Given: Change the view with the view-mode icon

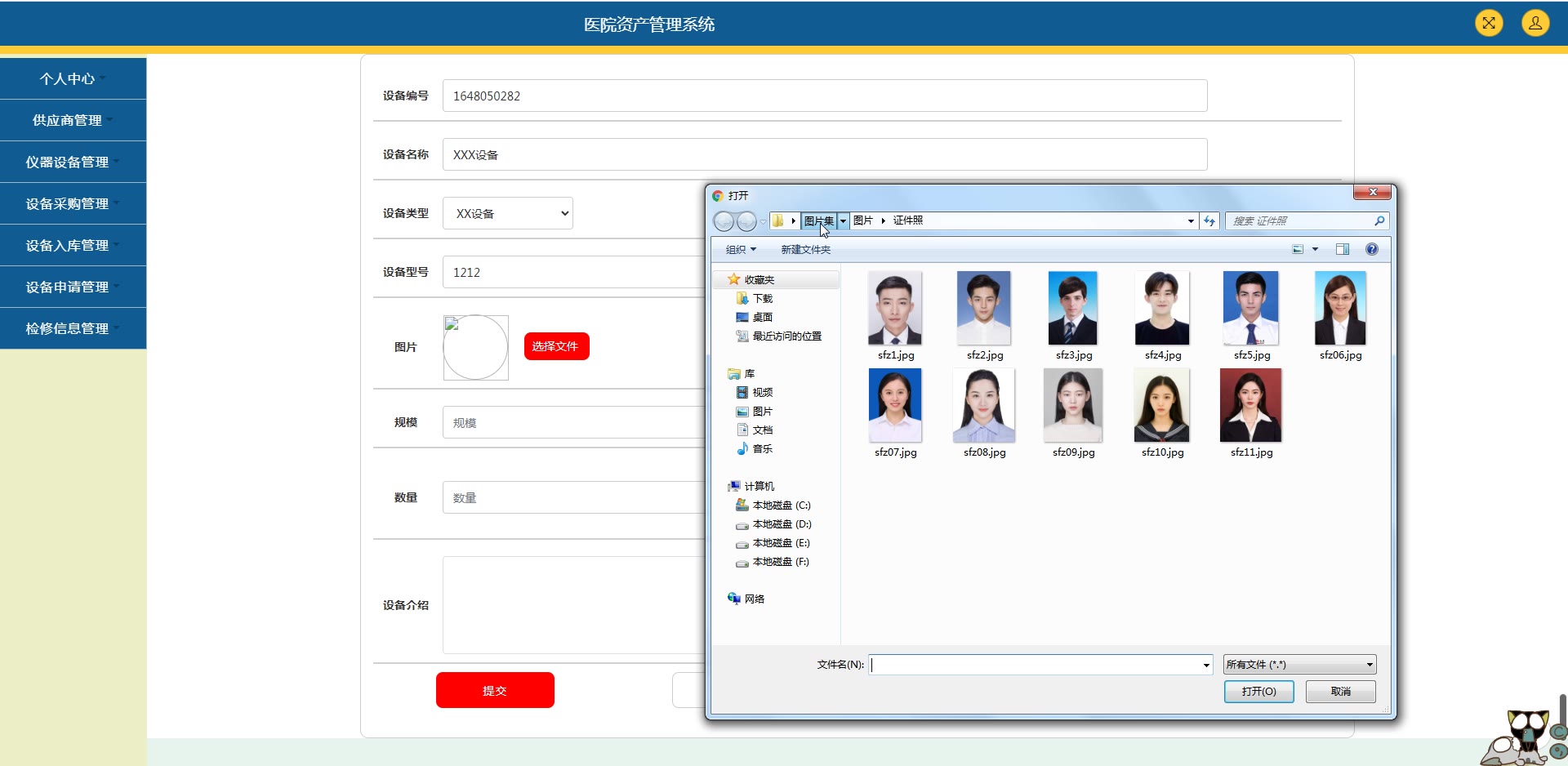Looking at the screenshot, I should coord(1298,249).
